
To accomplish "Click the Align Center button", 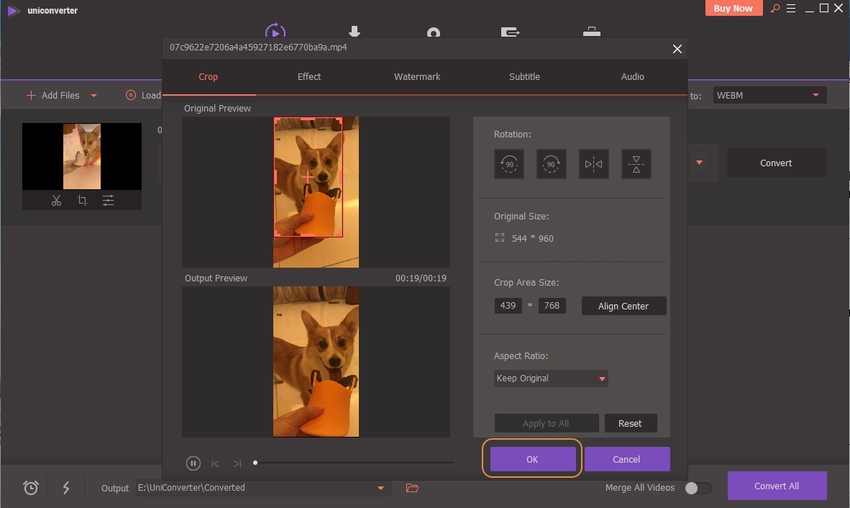I will pos(623,306).
